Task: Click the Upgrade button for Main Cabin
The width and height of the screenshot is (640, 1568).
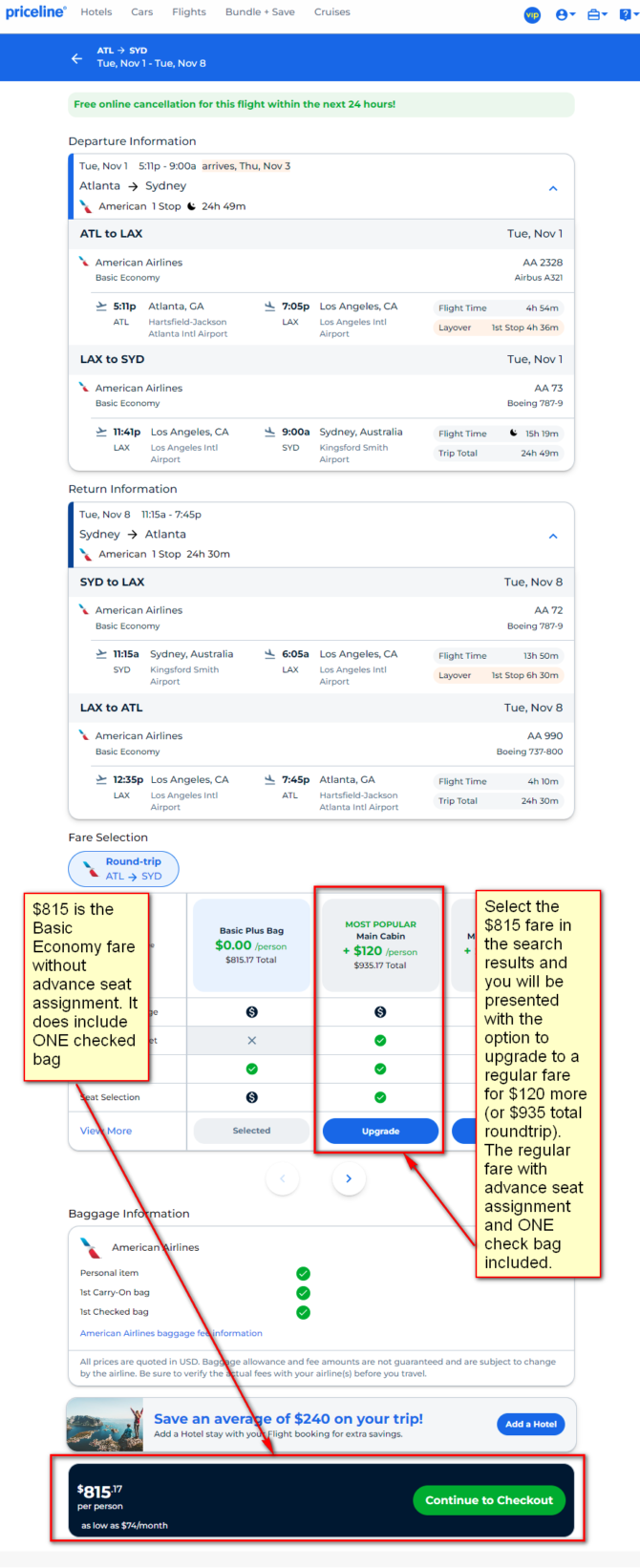Action: coord(380,1131)
